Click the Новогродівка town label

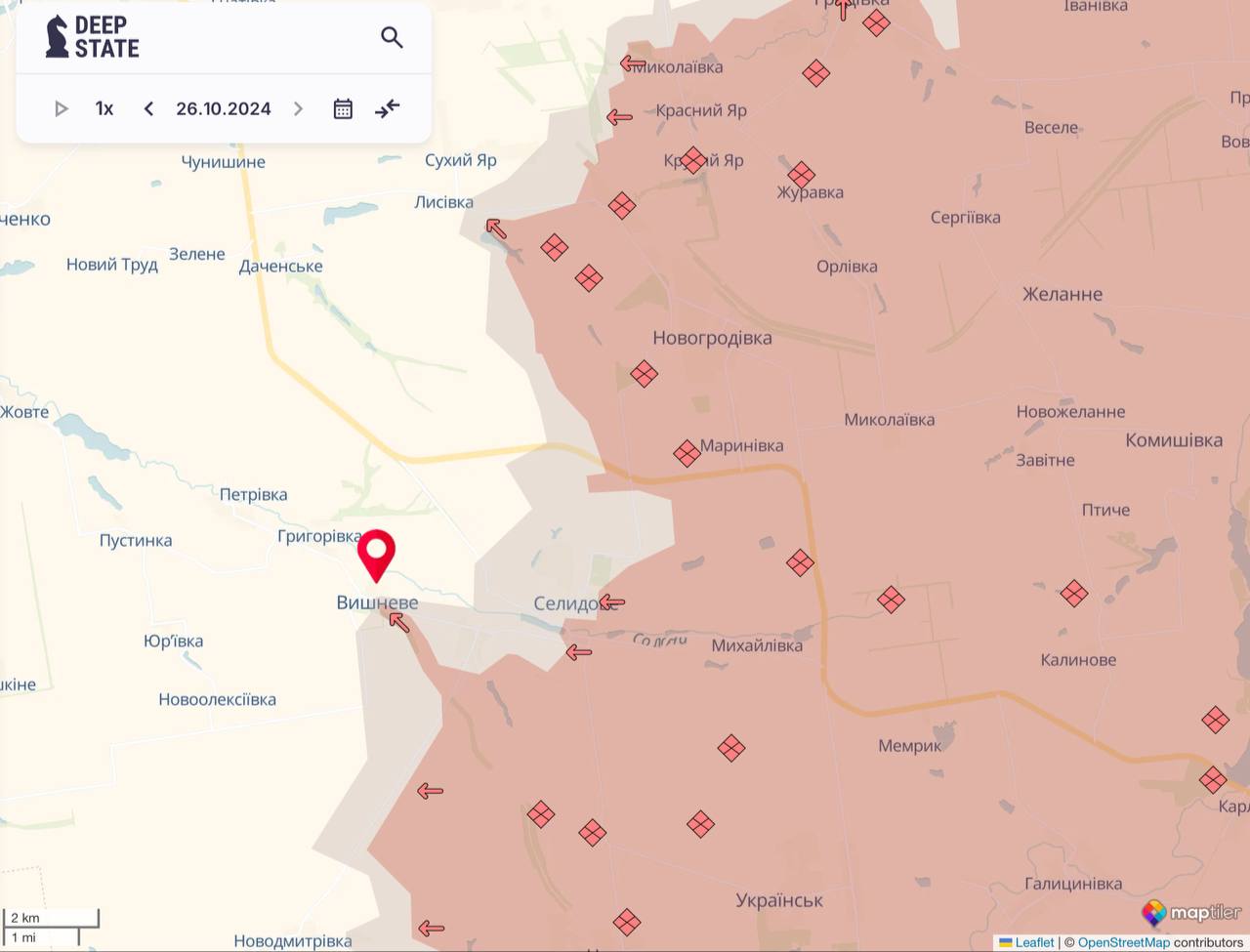coord(712,338)
